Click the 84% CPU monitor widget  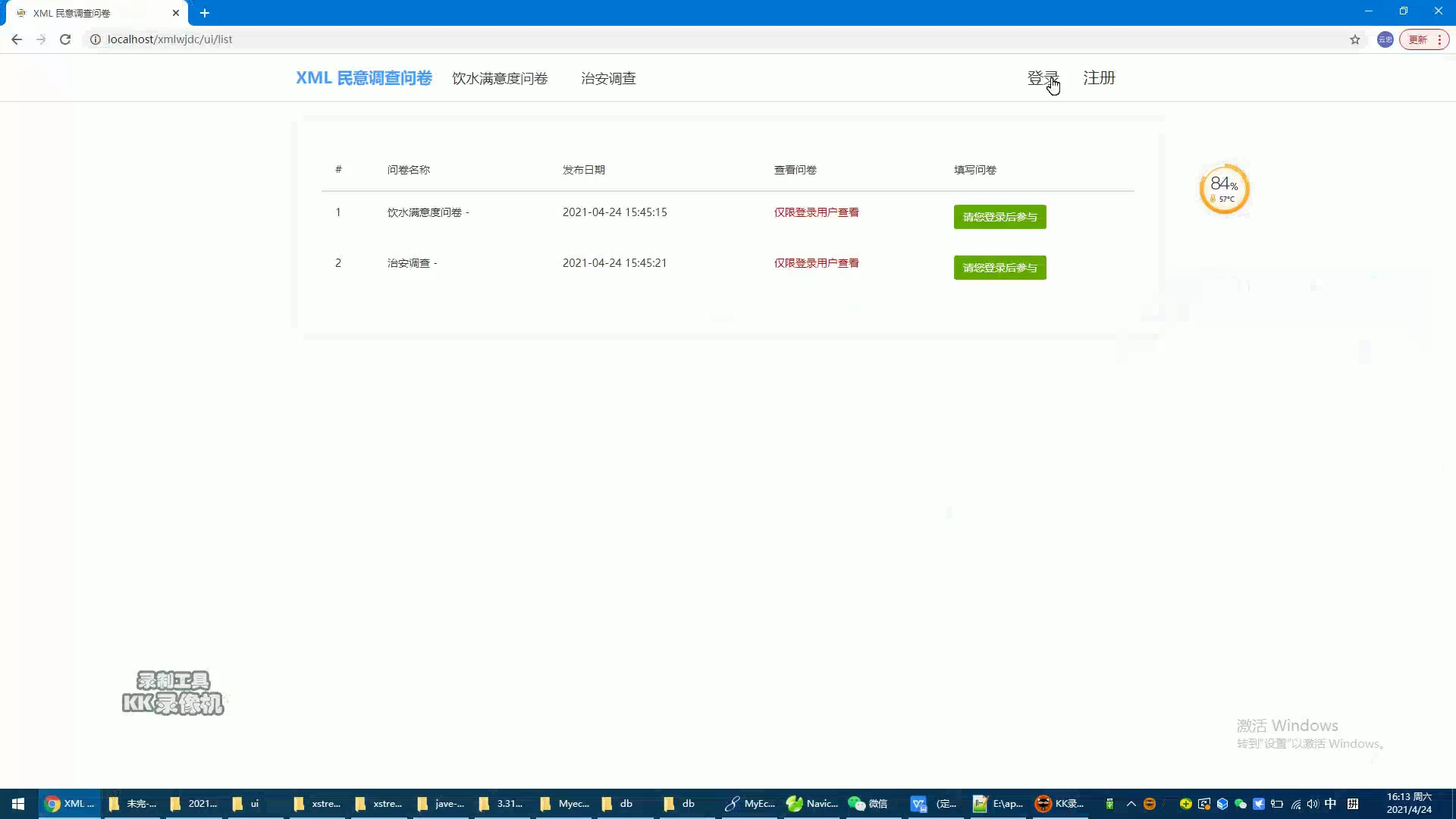(1224, 189)
